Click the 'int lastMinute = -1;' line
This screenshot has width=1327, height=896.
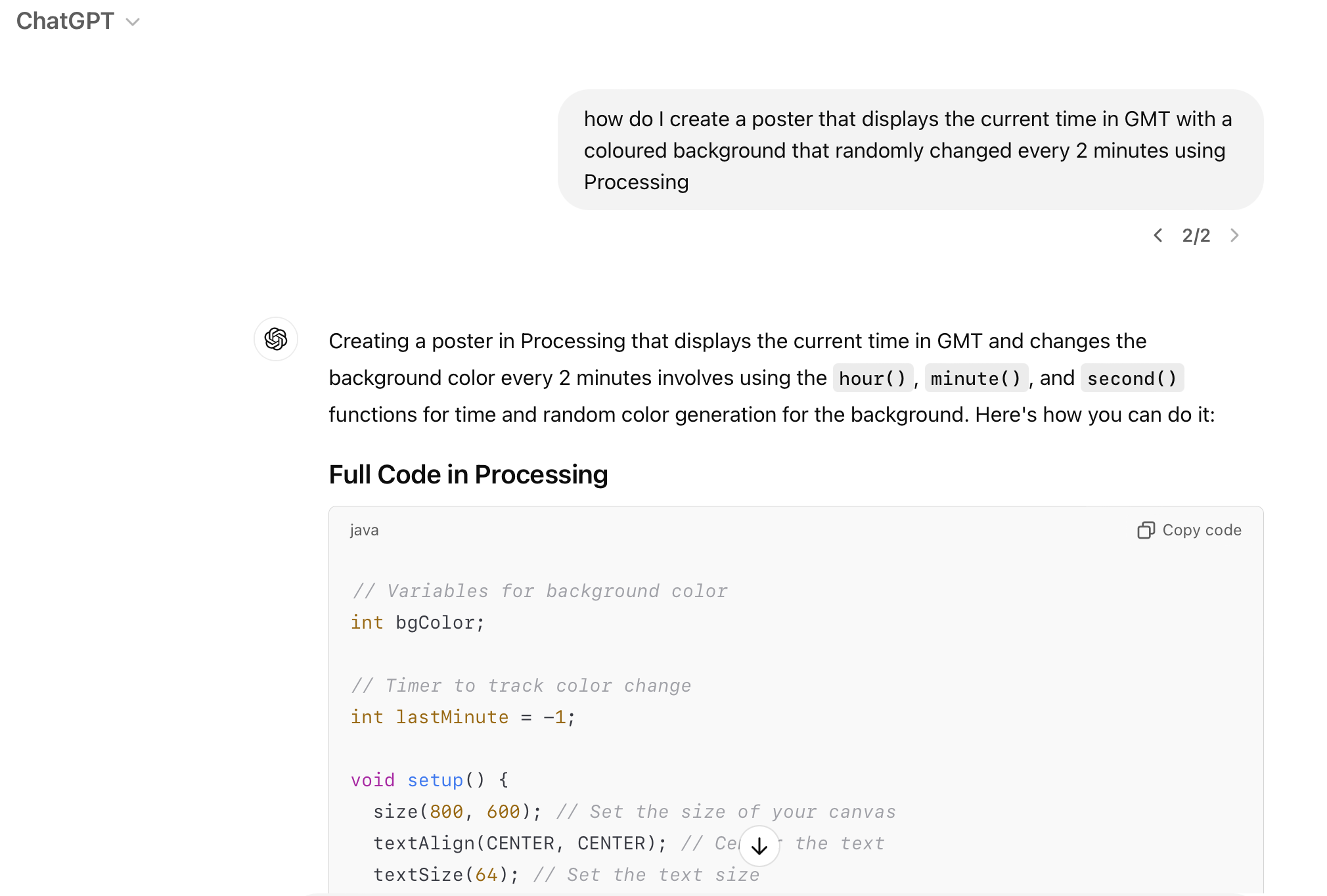463,717
